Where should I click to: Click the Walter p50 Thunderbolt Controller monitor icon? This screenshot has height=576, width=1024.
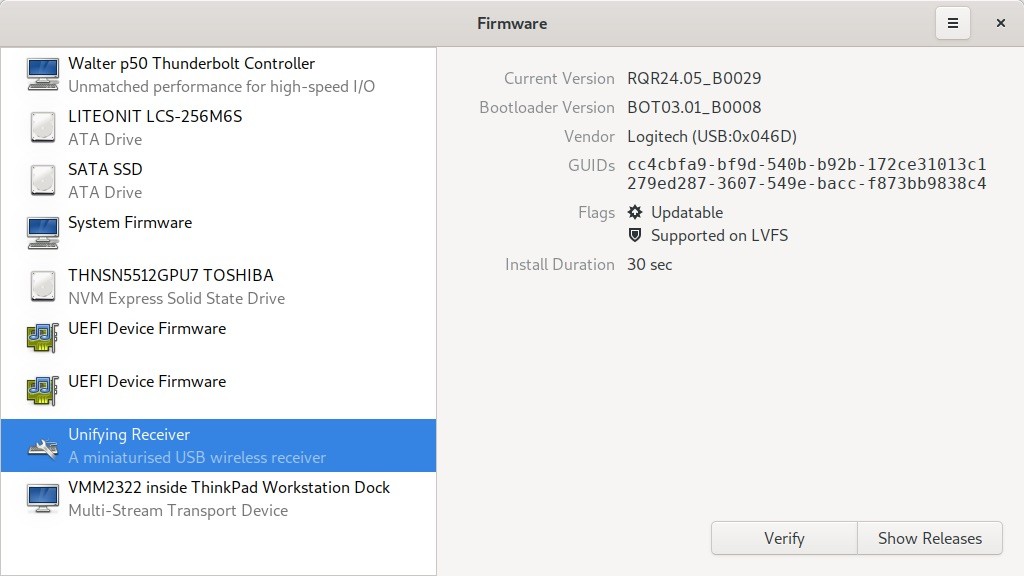[41, 74]
